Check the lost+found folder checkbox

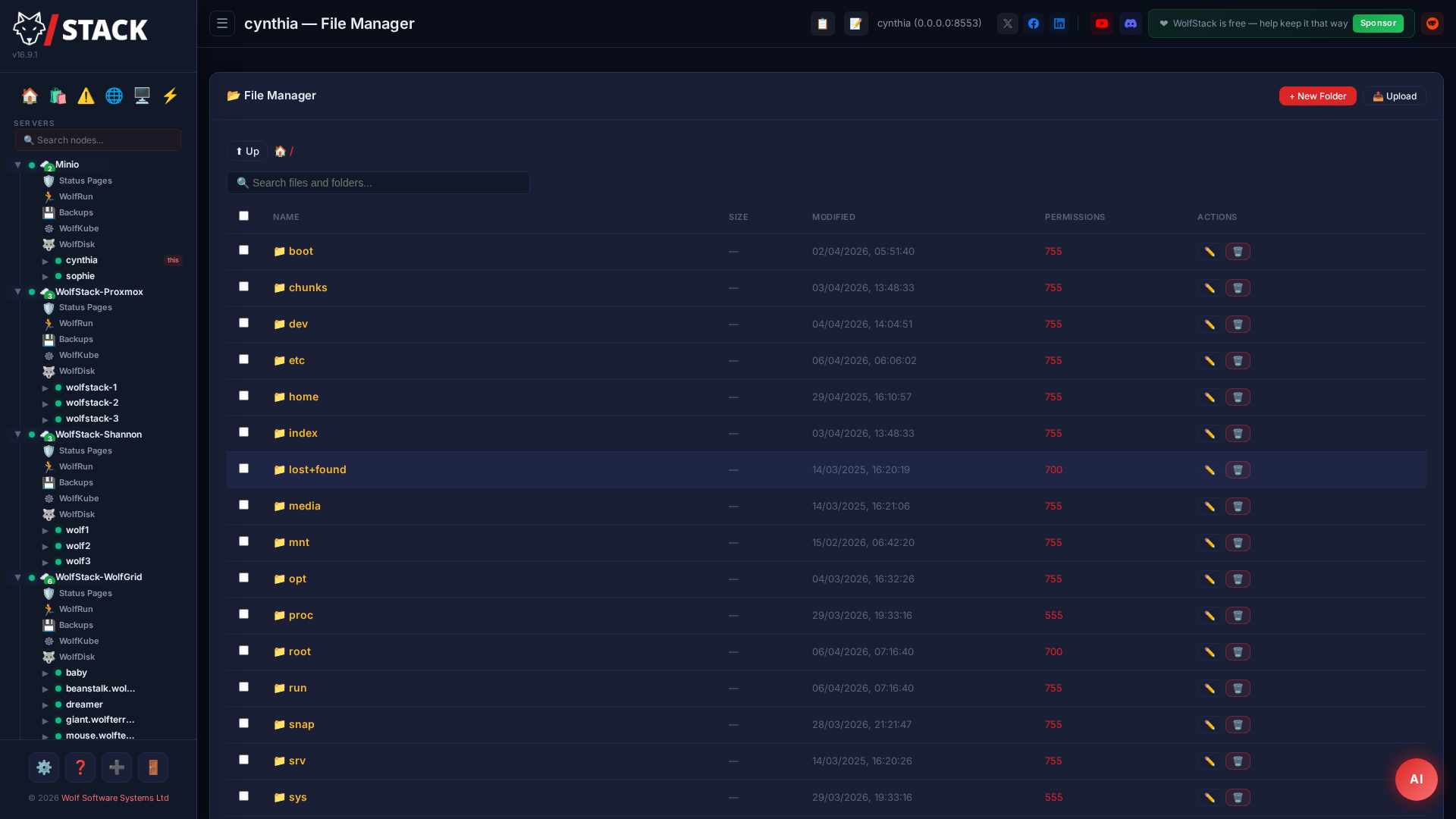243,469
